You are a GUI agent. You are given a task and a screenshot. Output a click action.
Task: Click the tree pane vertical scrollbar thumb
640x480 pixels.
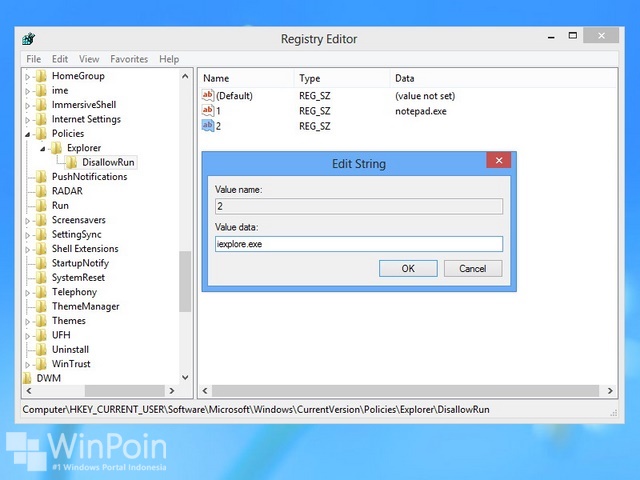pyautogui.click(x=185, y=282)
